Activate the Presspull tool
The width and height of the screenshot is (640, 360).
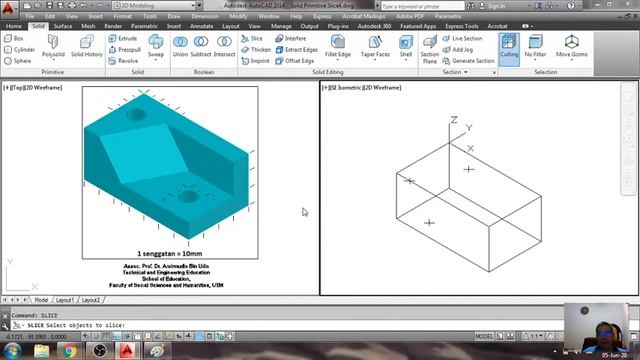pos(124,50)
